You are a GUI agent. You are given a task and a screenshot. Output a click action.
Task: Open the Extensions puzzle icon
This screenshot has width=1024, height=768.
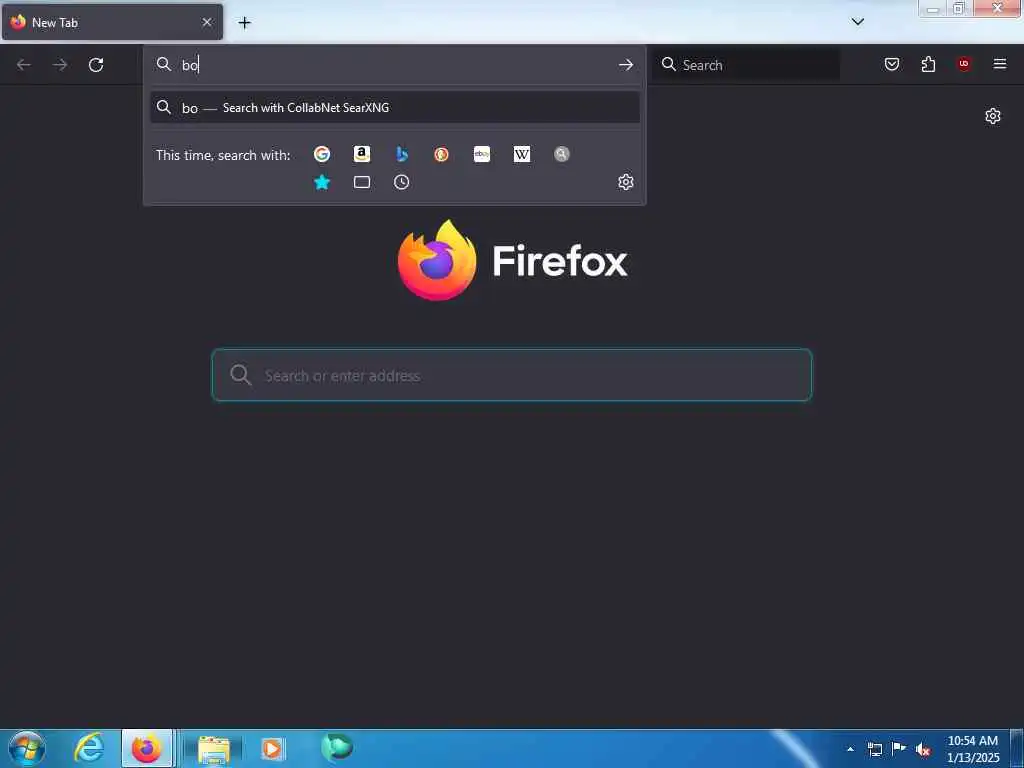pos(928,64)
